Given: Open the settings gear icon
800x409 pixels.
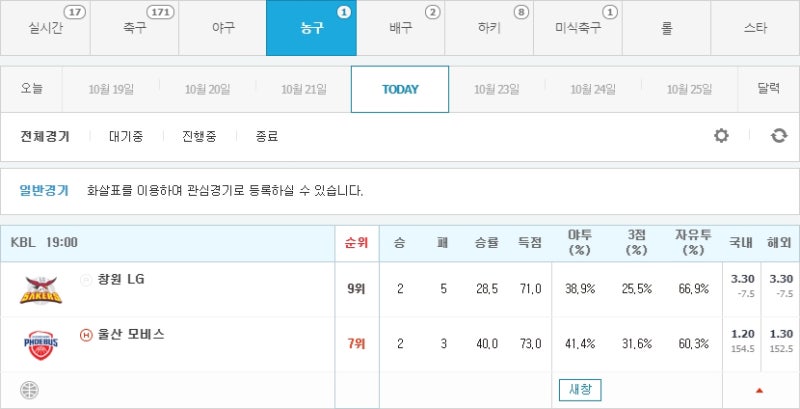Looking at the screenshot, I should pos(721,136).
